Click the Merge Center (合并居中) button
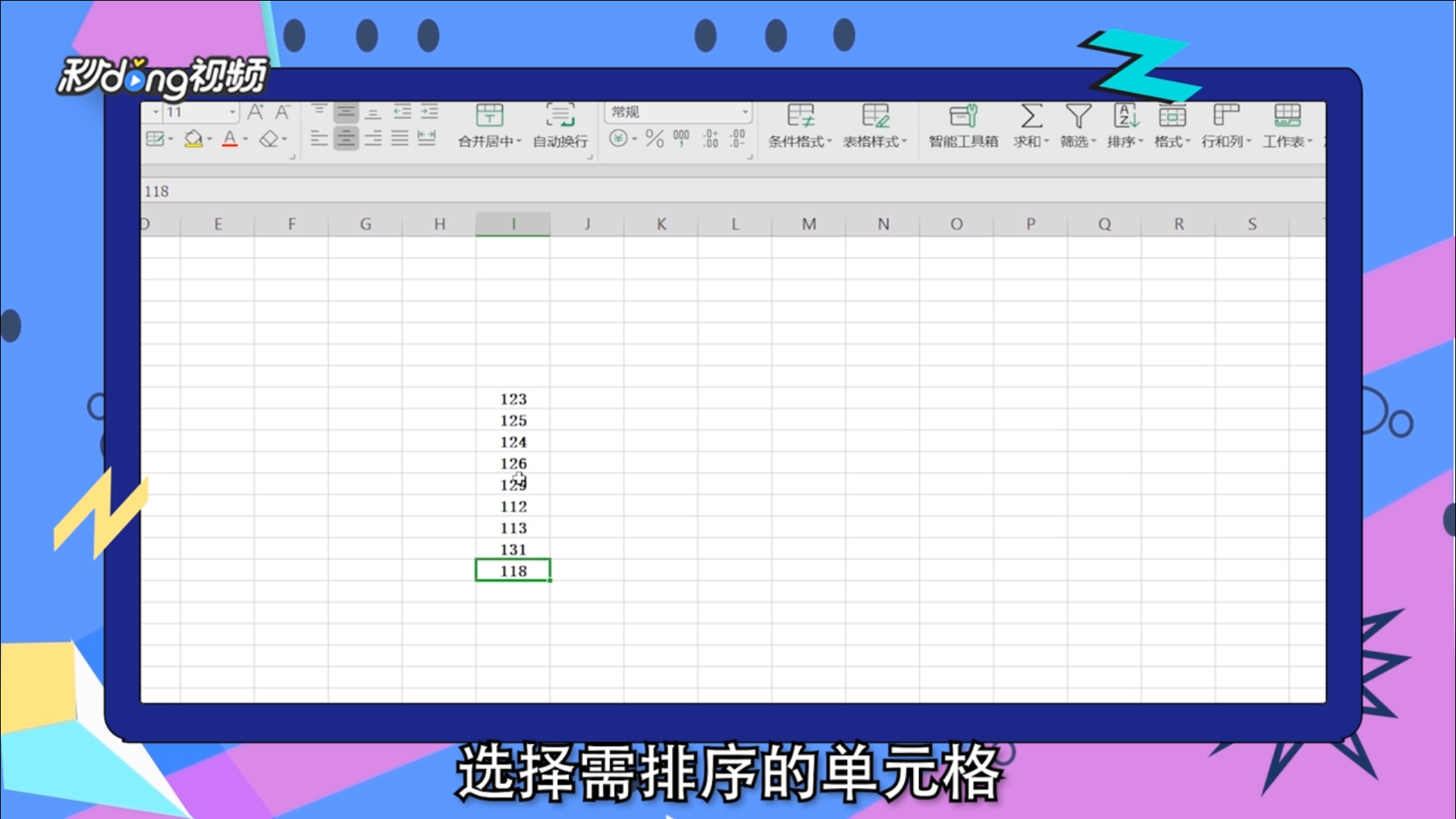Image resolution: width=1456 pixels, height=819 pixels. pyautogui.click(x=490, y=125)
